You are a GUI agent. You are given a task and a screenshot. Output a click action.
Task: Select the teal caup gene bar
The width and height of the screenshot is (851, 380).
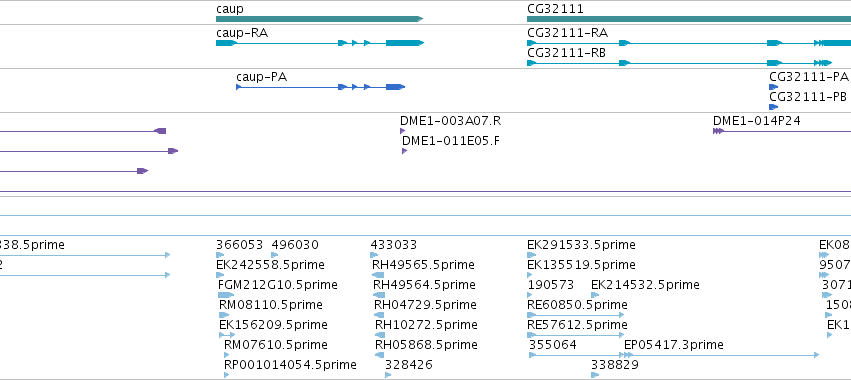pos(319,19)
